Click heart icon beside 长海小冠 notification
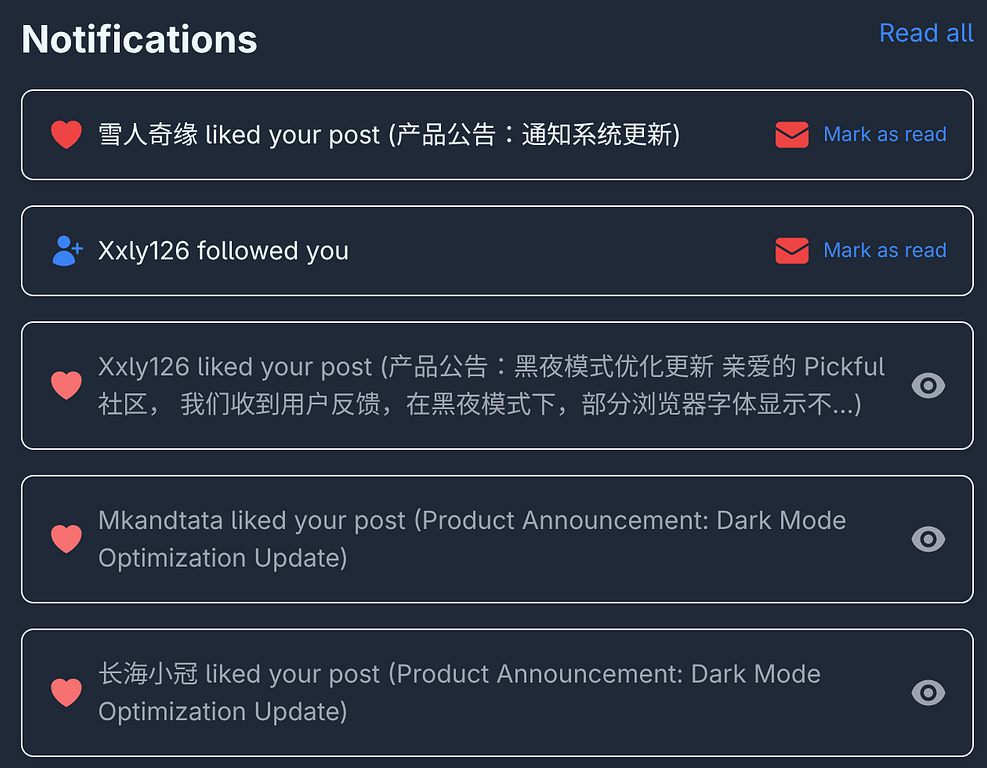987x768 pixels. click(x=66, y=693)
